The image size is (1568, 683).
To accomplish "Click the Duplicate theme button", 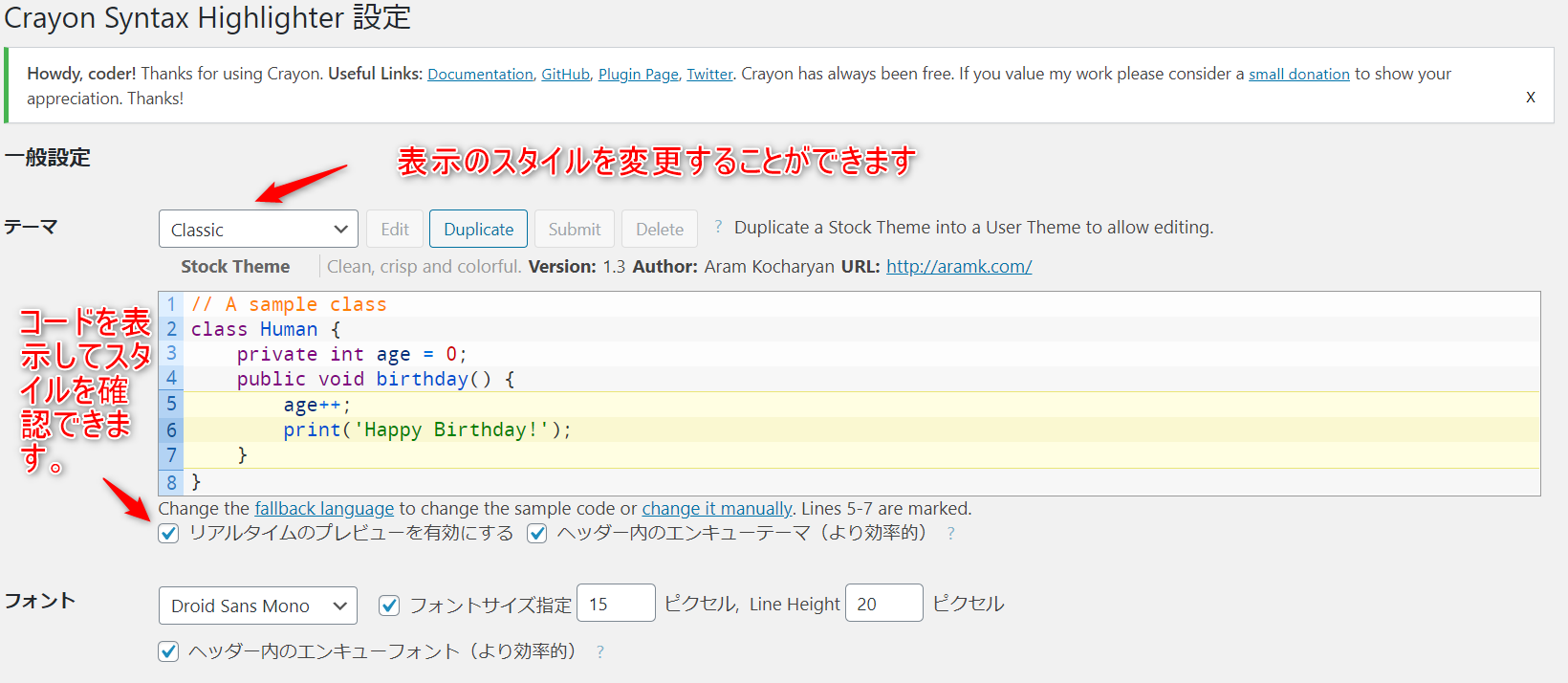I will point(478,230).
